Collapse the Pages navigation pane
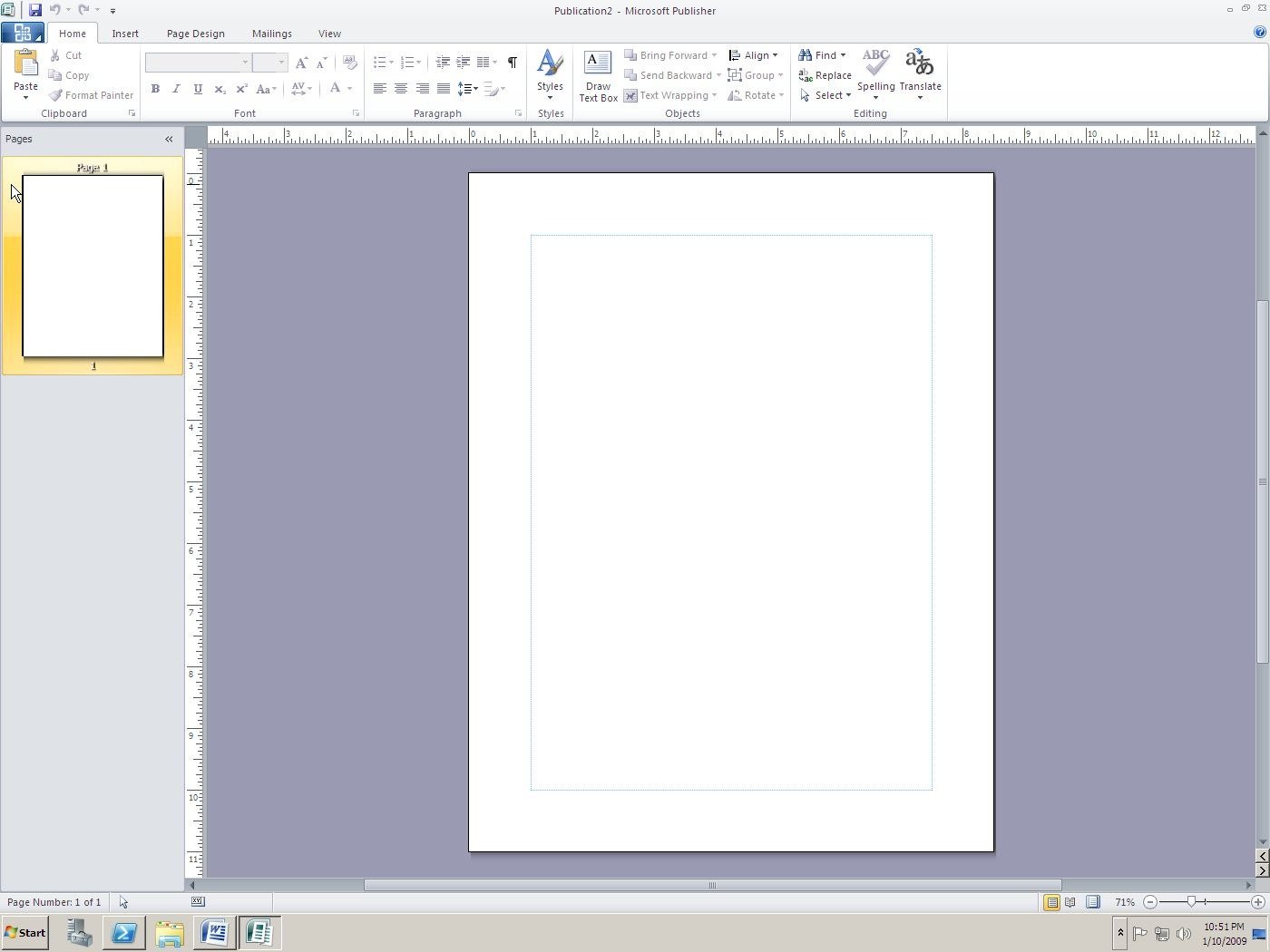Image resolution: width=1270 pixels, height=952 pixels. click(x=169, y=139)
